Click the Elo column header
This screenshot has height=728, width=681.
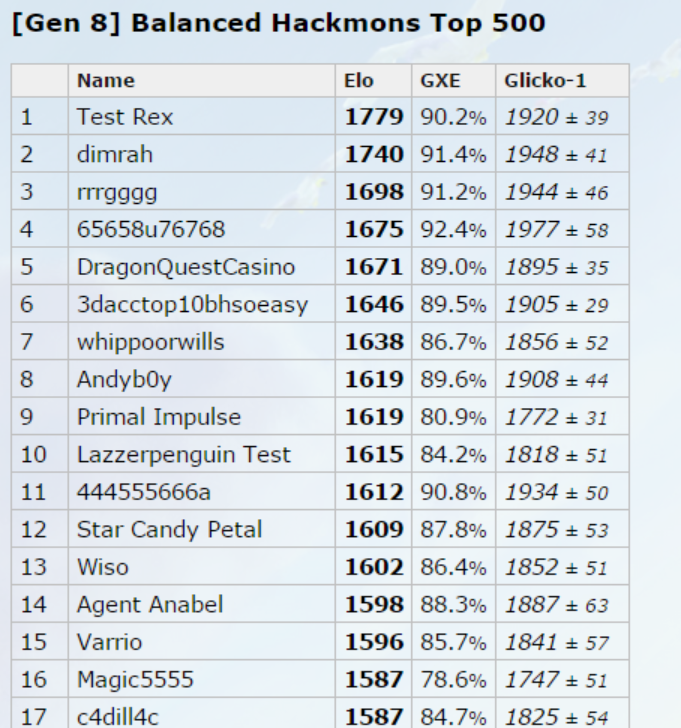(359, 81)
